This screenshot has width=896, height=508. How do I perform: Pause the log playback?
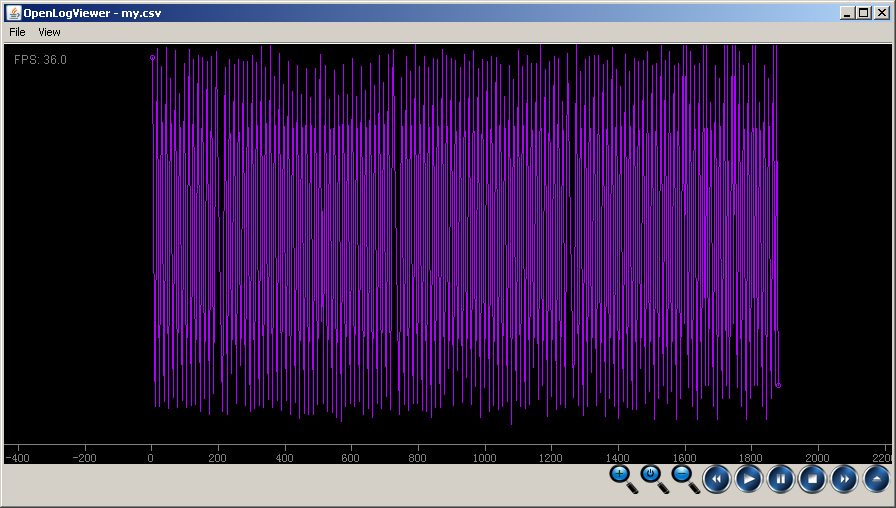[x=780, y=480]
